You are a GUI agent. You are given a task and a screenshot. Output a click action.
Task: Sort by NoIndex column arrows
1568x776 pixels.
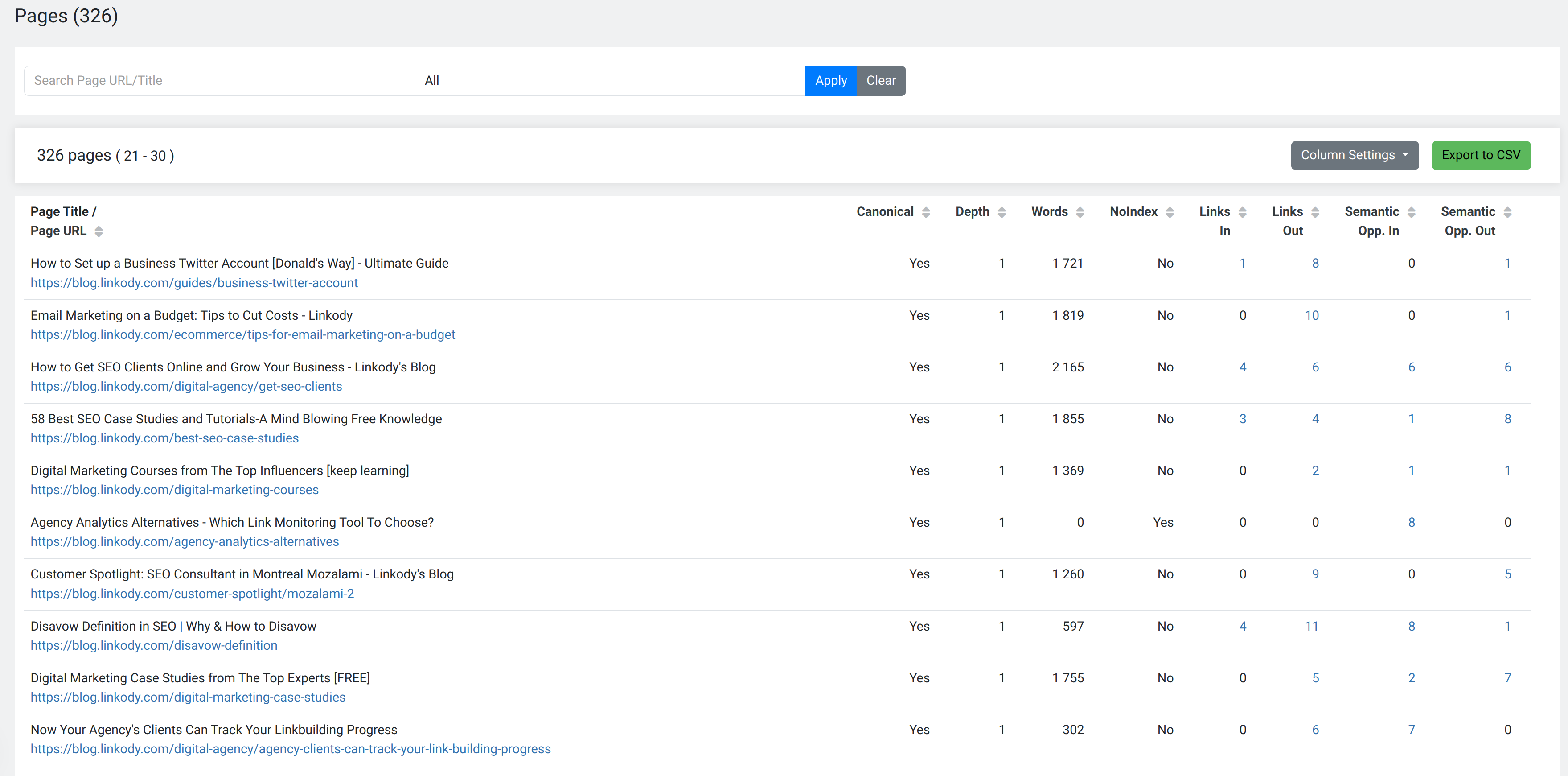pyautogui.click(x=1169, y=212)
